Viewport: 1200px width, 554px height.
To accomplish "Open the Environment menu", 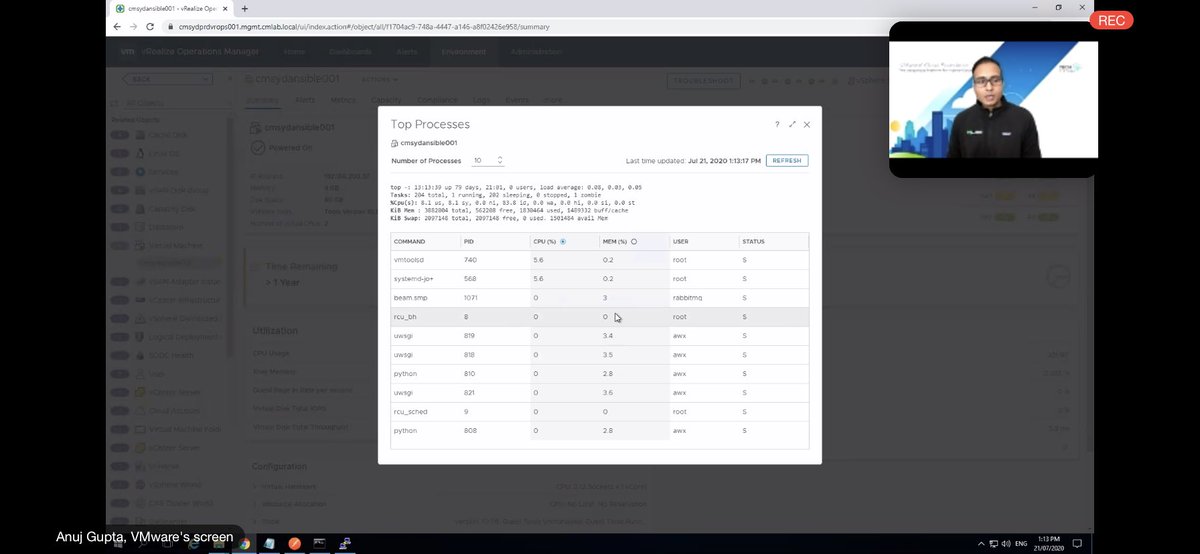I will [464, 51].
